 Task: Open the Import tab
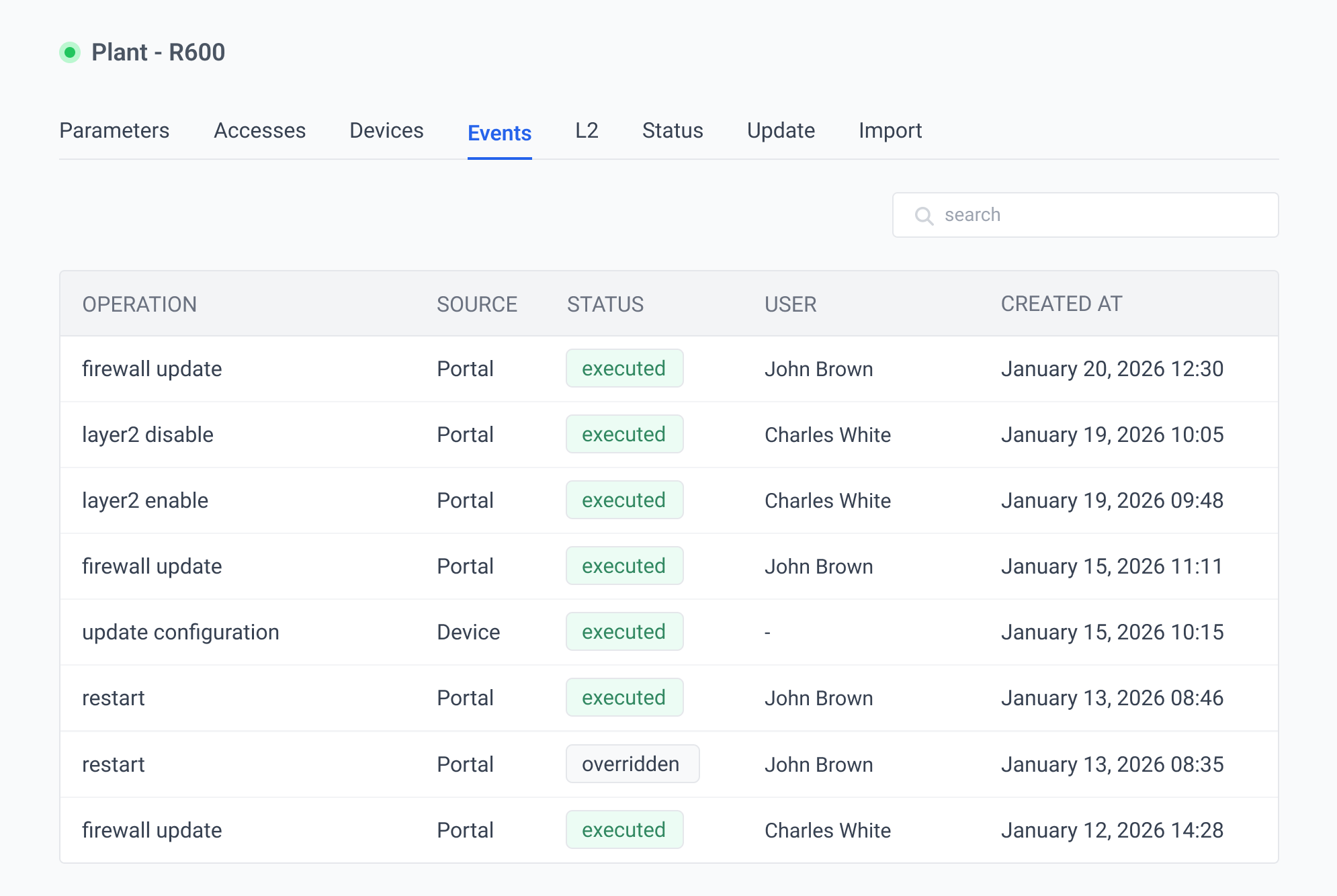890,130
